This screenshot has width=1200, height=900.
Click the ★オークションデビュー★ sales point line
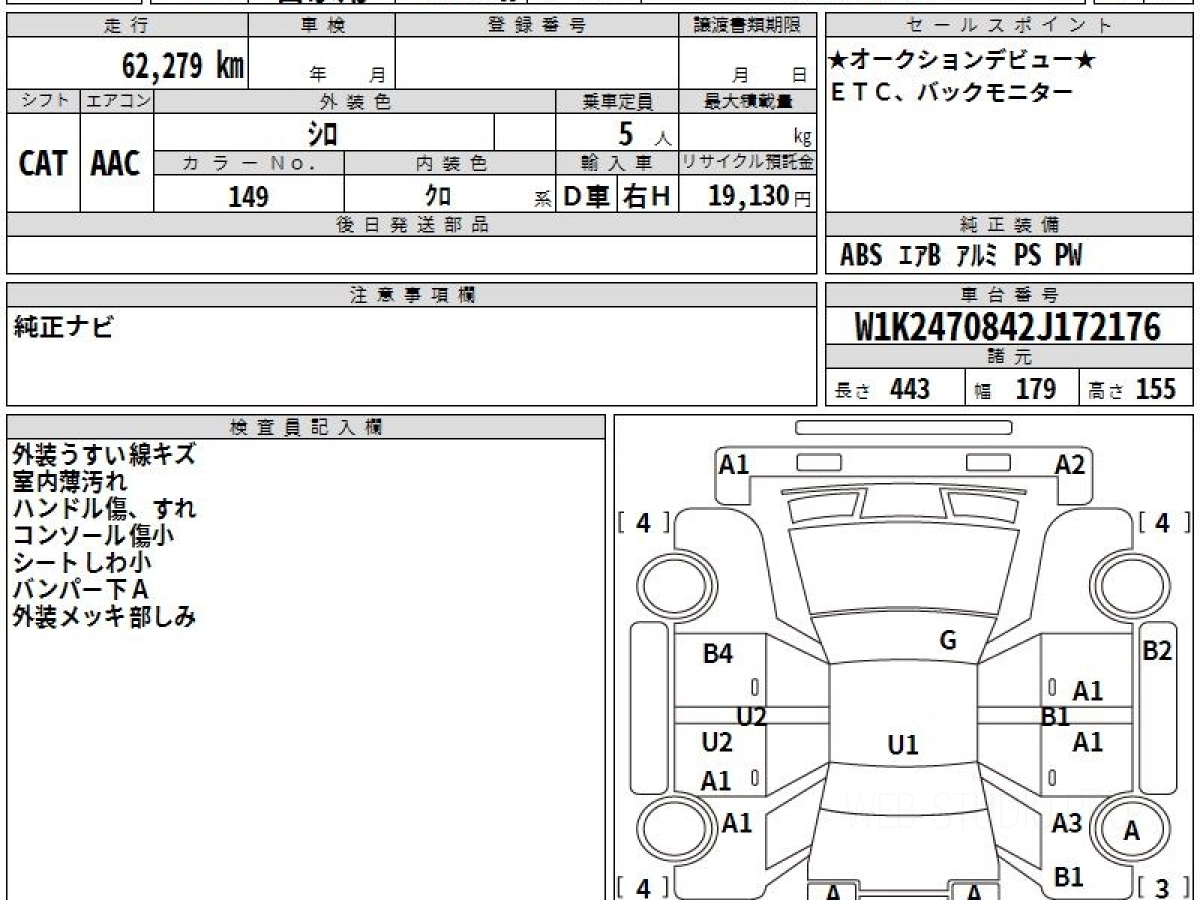click(x=962, y=61)
